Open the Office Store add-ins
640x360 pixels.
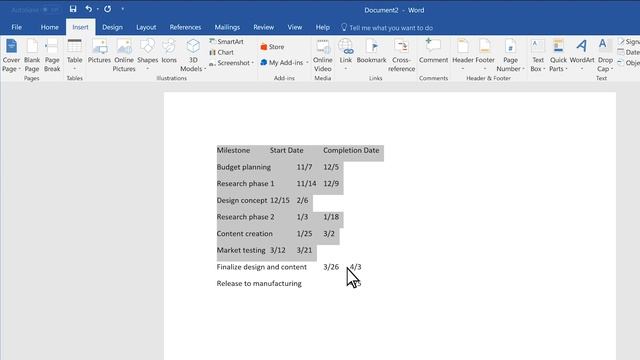click(272, 47)
